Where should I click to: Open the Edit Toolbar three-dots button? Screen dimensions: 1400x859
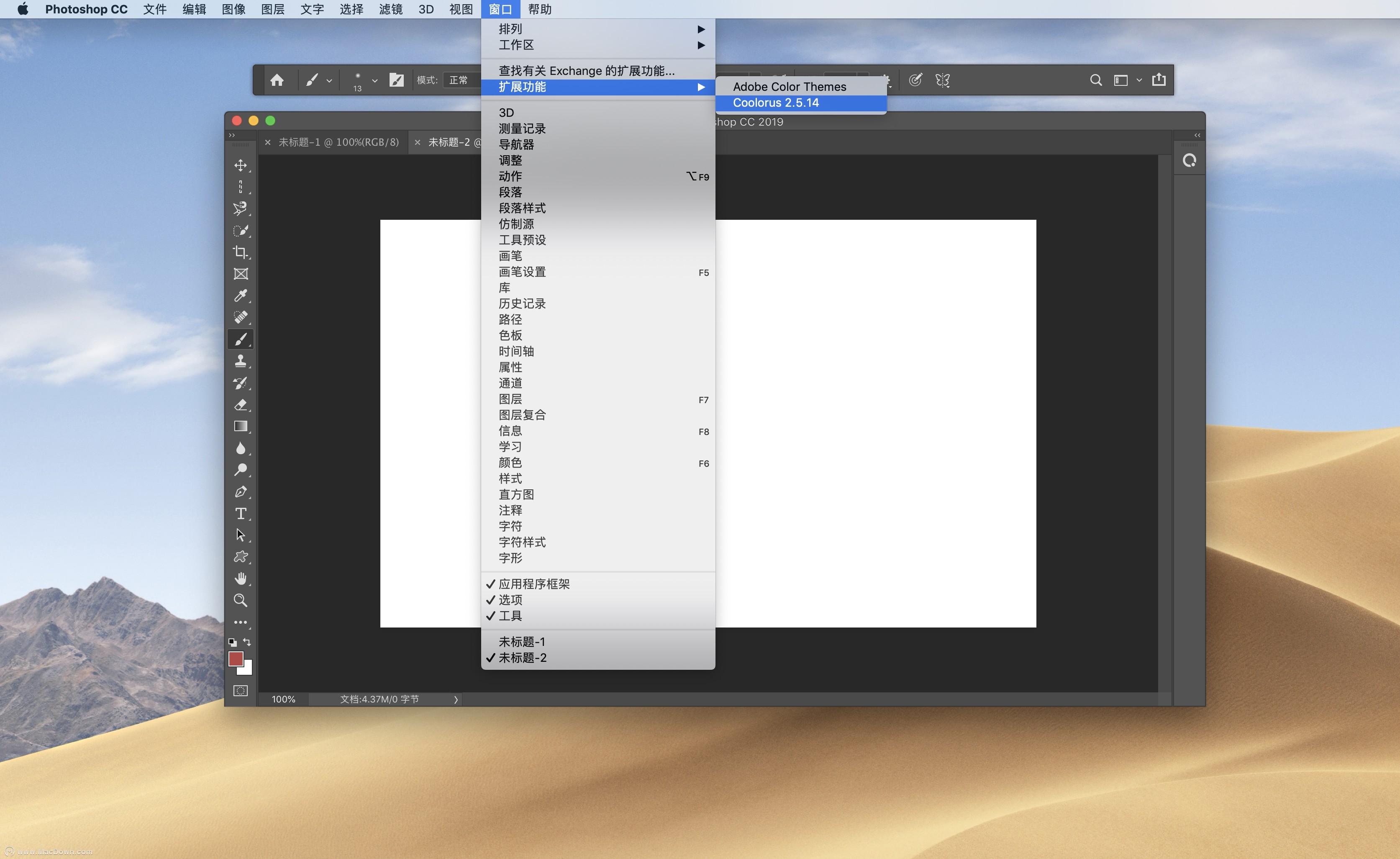point(240,622)
